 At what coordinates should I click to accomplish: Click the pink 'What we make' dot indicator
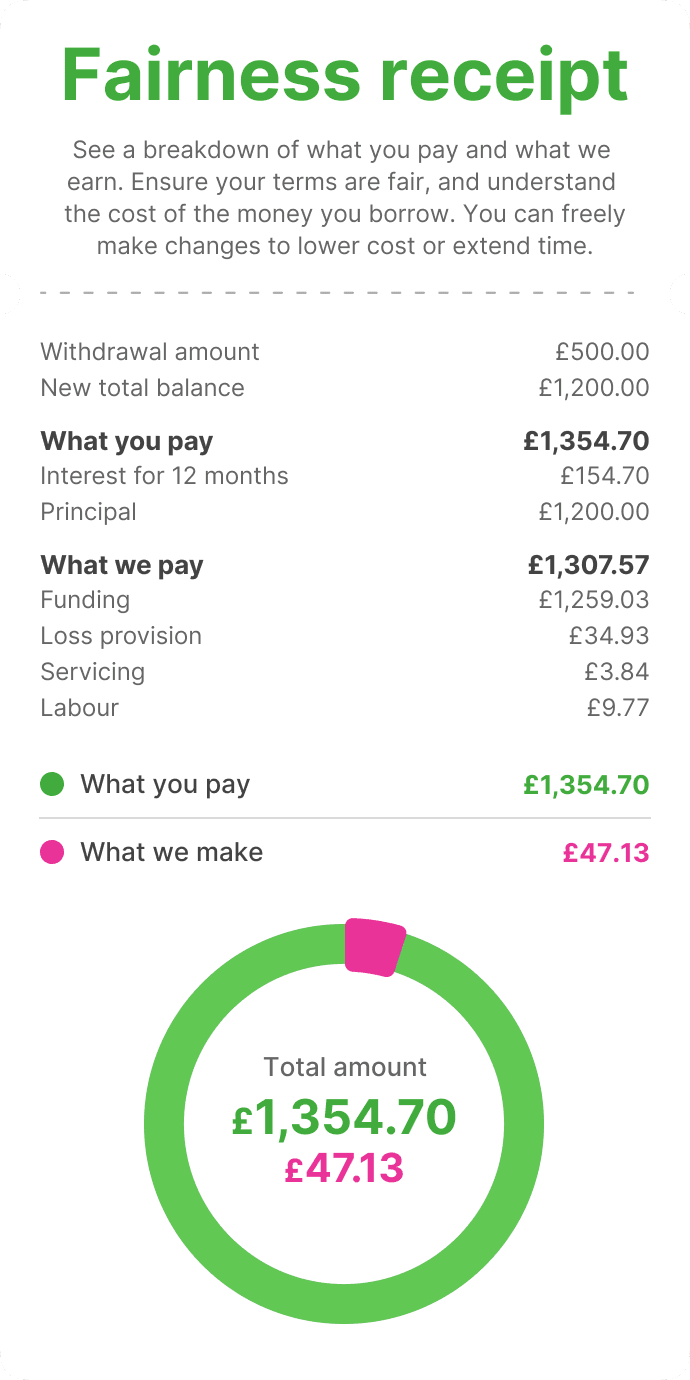tap(51, 852)
